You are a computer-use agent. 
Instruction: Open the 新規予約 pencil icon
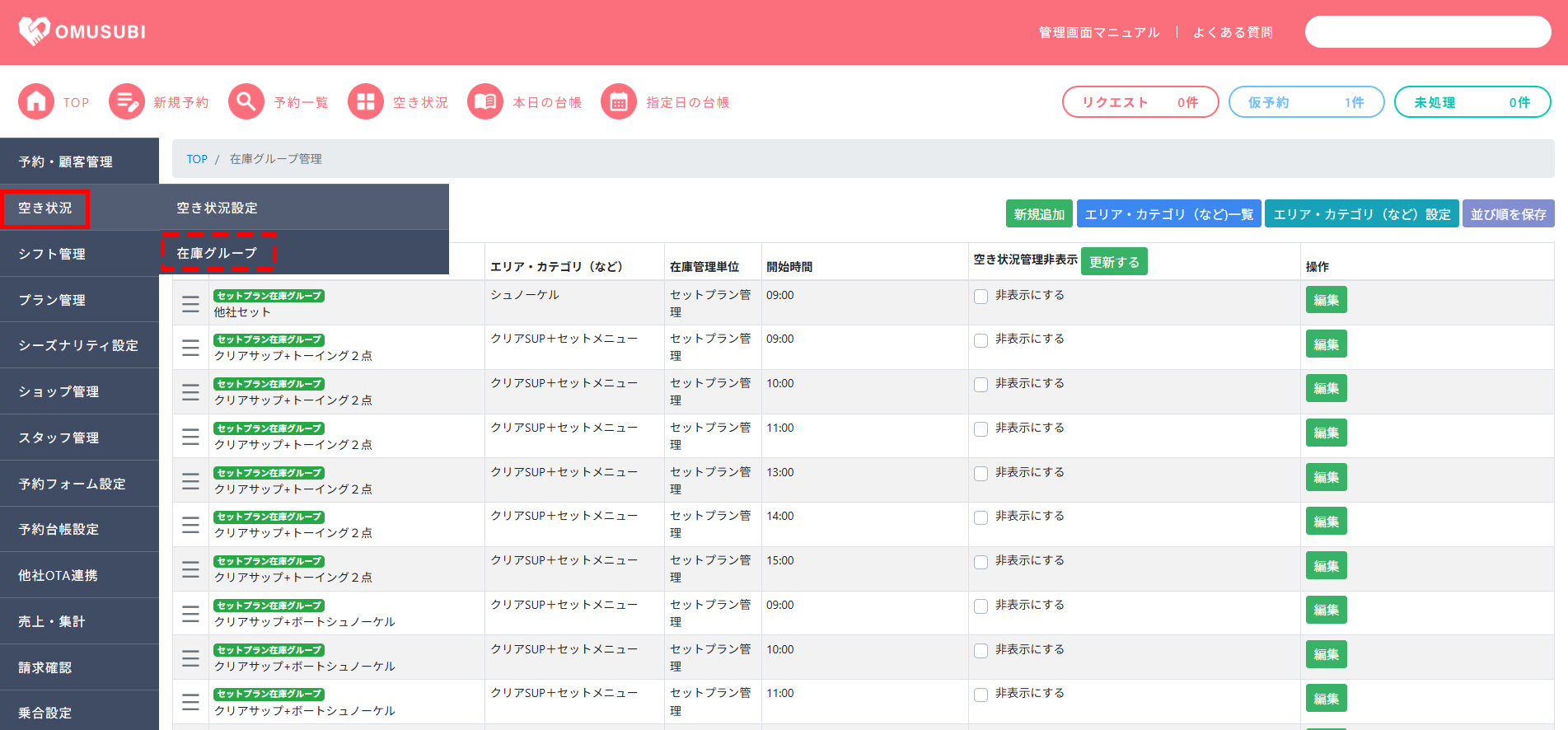[x=127, y=102]
